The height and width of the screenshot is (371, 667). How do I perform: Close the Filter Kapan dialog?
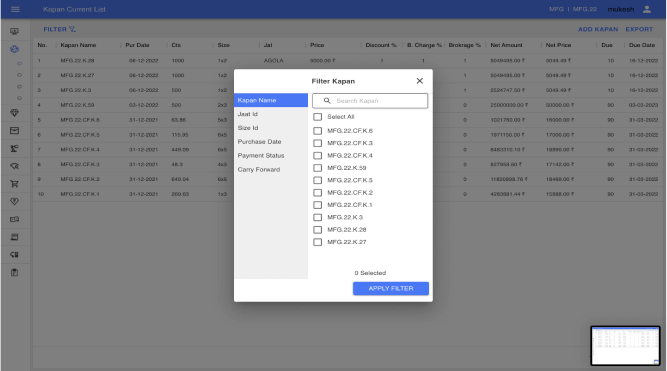pyautogui.click(x=419, y=81)
